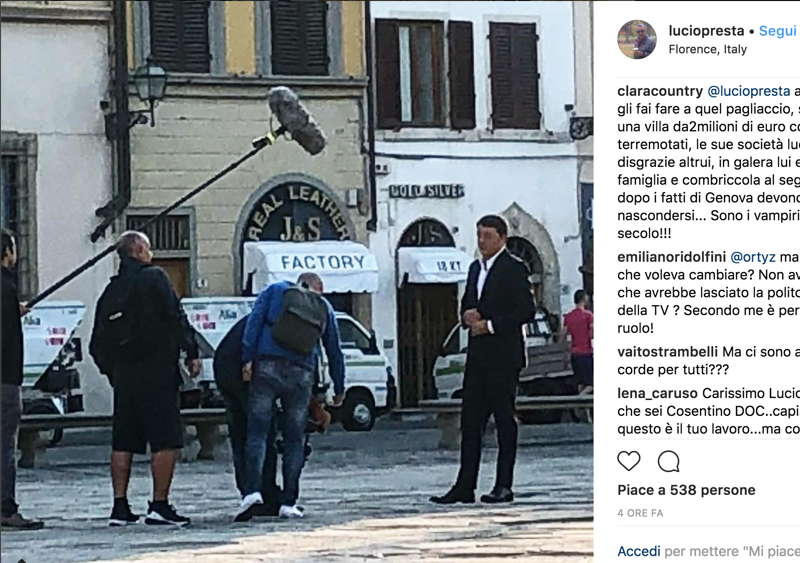800x563 pixels.
Task: Visit vaitostrambelli's profile
Action: tap(667, 352)
